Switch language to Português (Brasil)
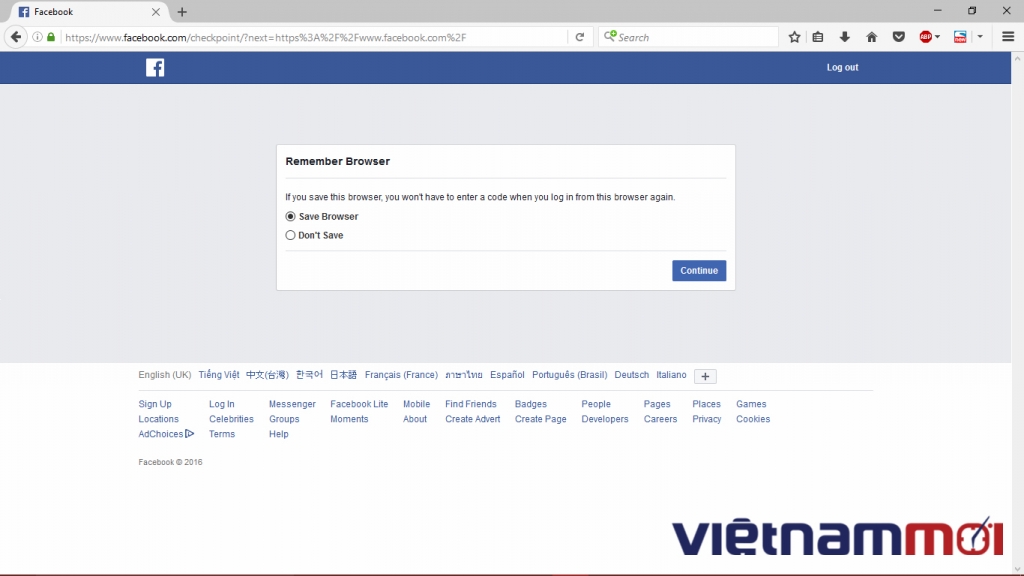 pyautogui.click(x=569, y=375)
